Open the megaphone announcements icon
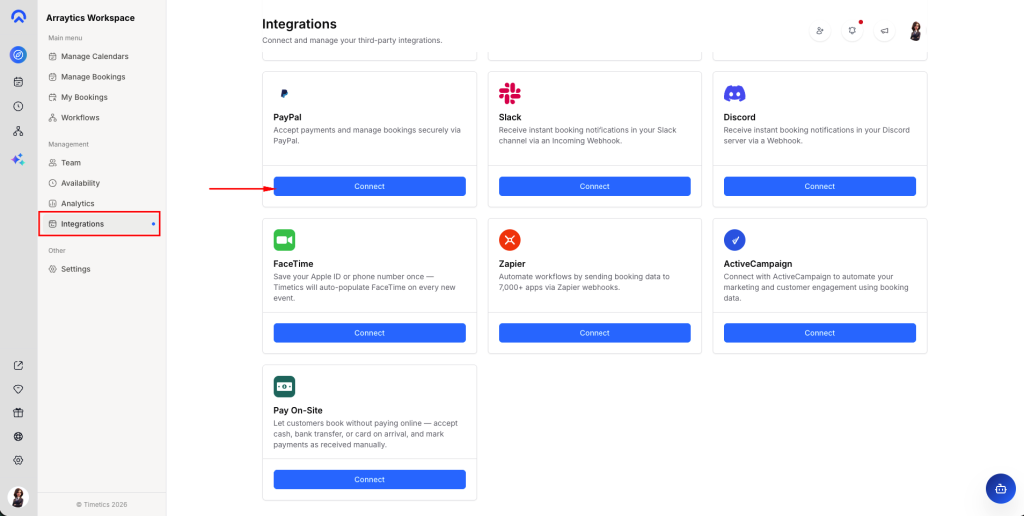The width and height of the screenshot is (1024, 516). point(884,31)
